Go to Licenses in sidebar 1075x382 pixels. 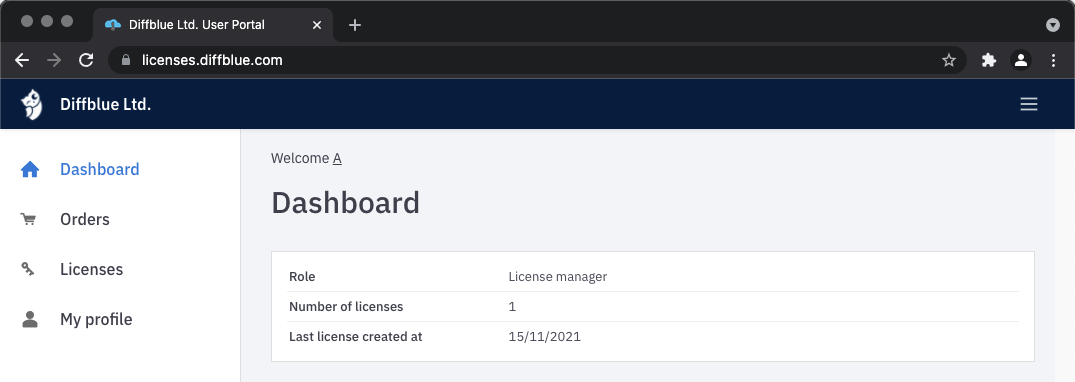pyautogui.click(x=91, y=270)
